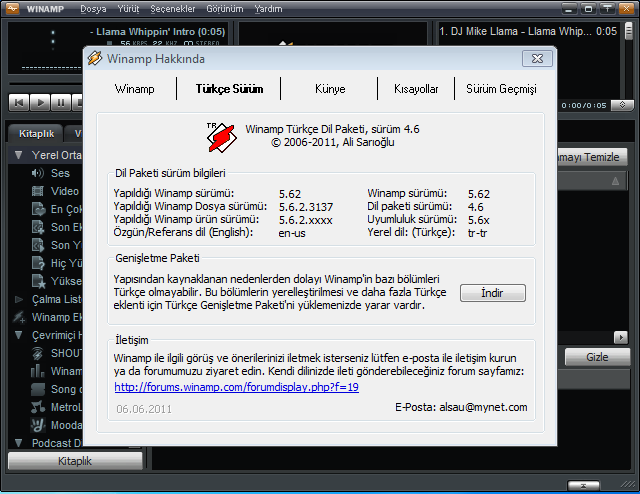The width and height of the screenshot is (640, 494).
Task: Open the Dosya menu
Action: (x=93, y=9)
